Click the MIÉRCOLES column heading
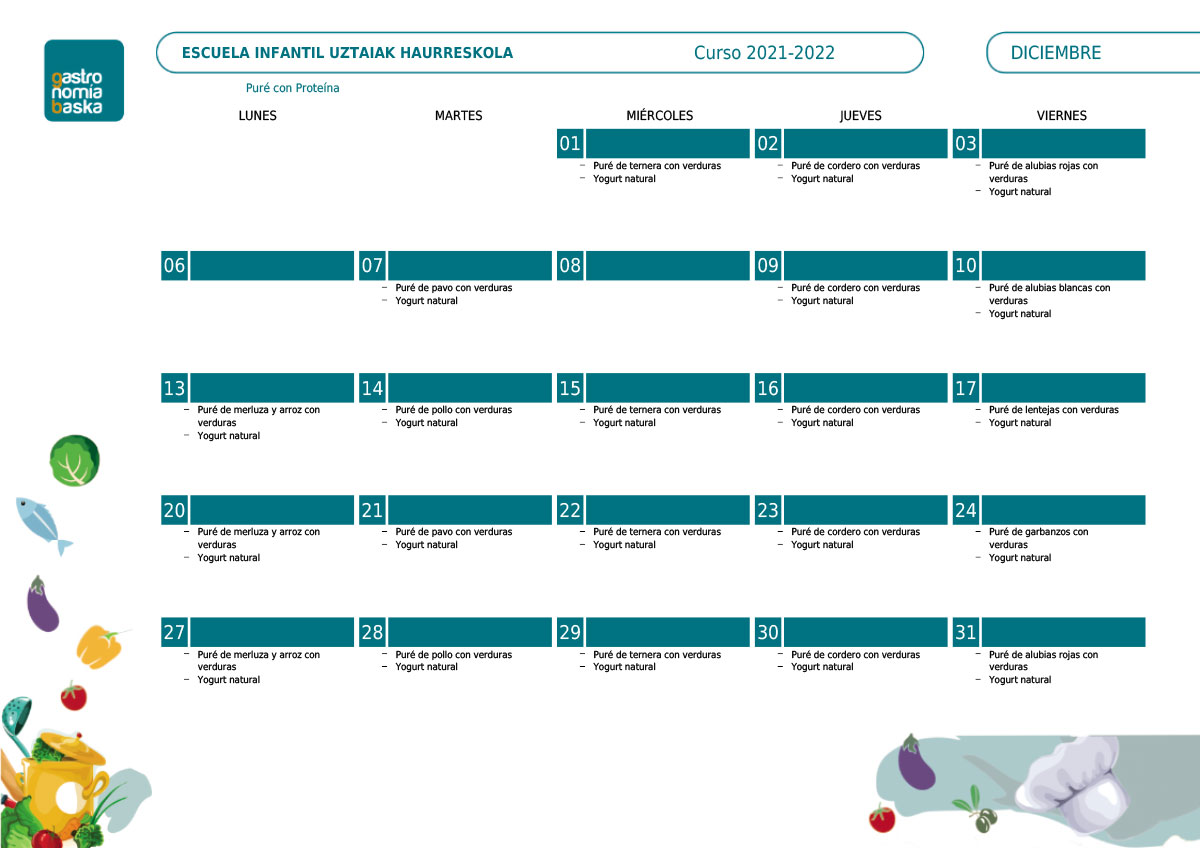1200x848 pixels. [x=659, y=116]
